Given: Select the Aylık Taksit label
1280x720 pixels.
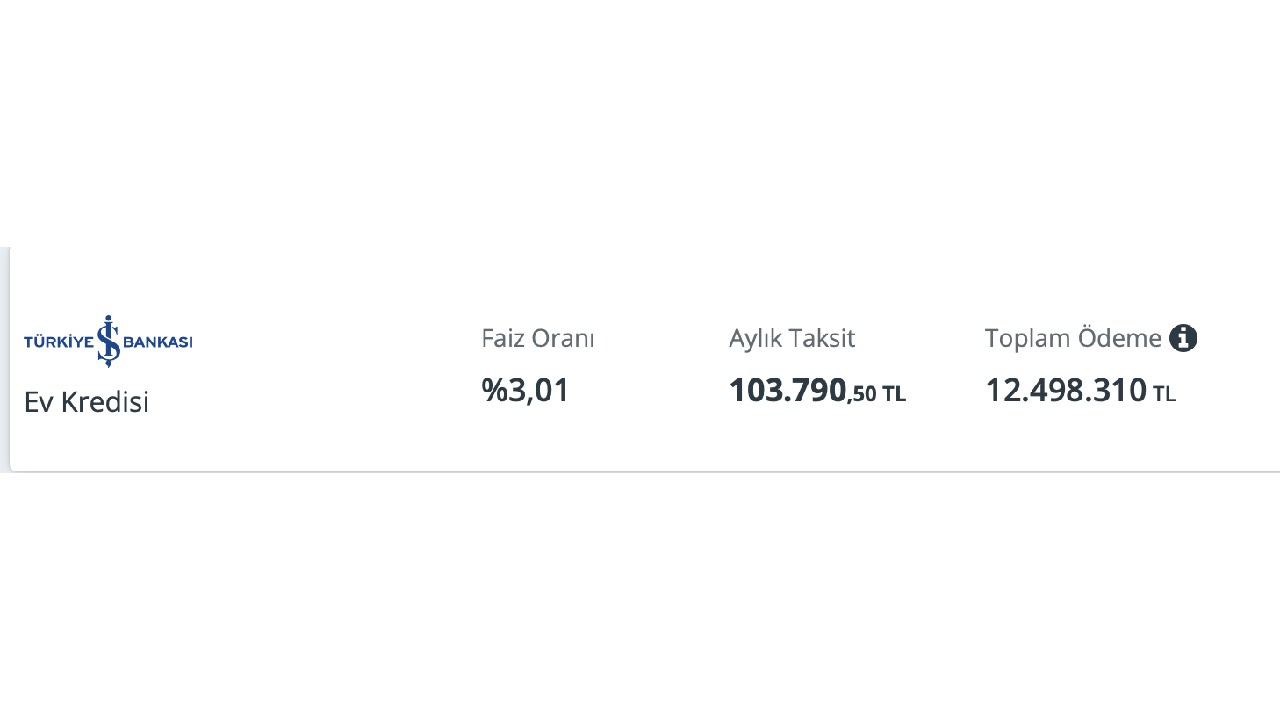Looking at the screenshot, I should point(791,338).
